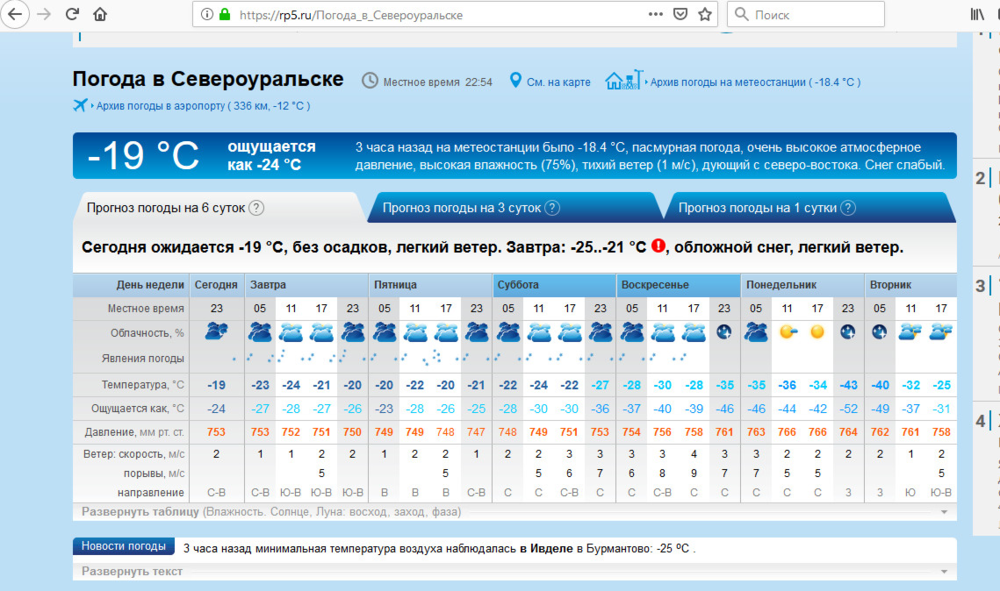Open the 'См. на карте' map link
1000x591 pixels.
558,82
